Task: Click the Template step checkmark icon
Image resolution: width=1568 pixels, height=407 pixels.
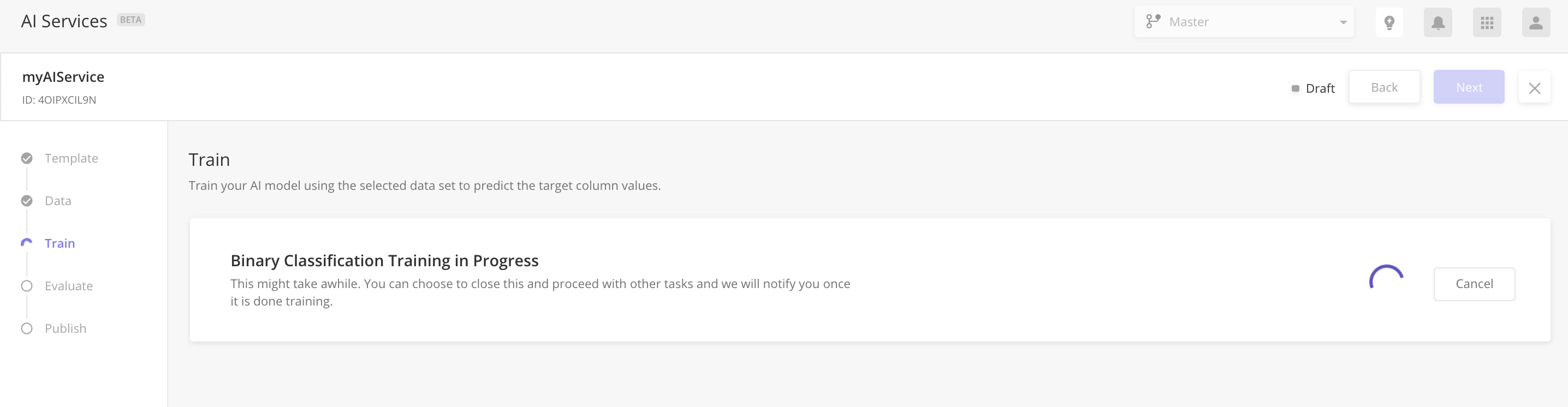Action: [x=27, y=158]
